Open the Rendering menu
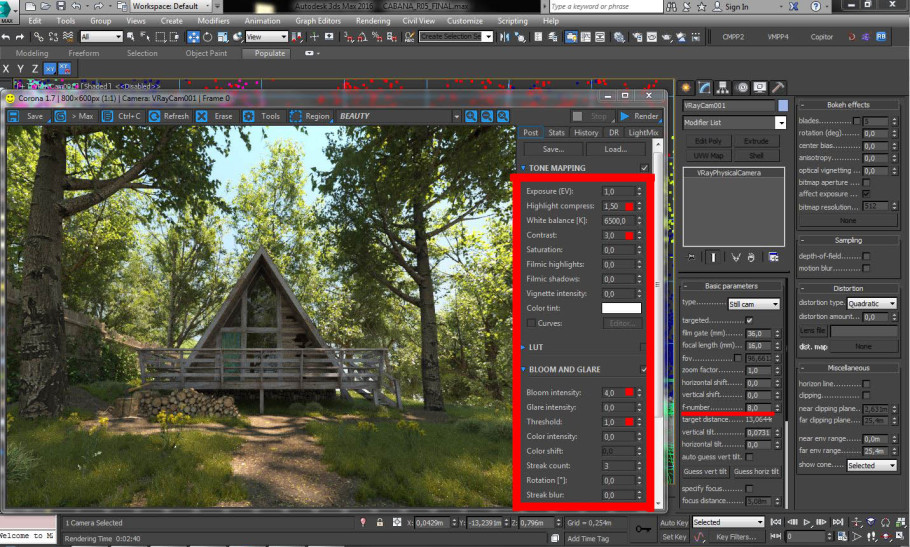This screenshot has height=547, width=910. pyautogui.click(x=373, y=21)
